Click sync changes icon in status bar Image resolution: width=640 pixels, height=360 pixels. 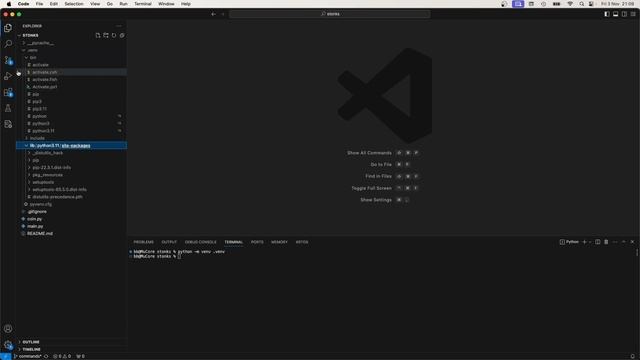tap(46, 356)
